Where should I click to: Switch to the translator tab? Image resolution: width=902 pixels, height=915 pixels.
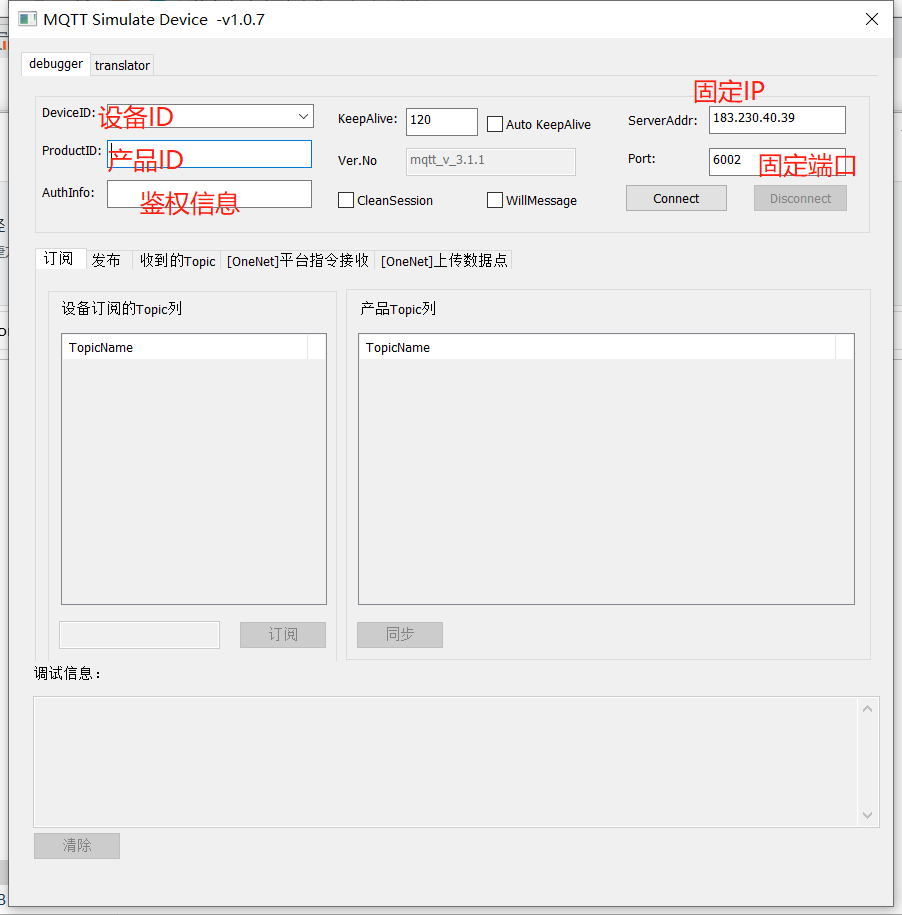coord(122,65)
